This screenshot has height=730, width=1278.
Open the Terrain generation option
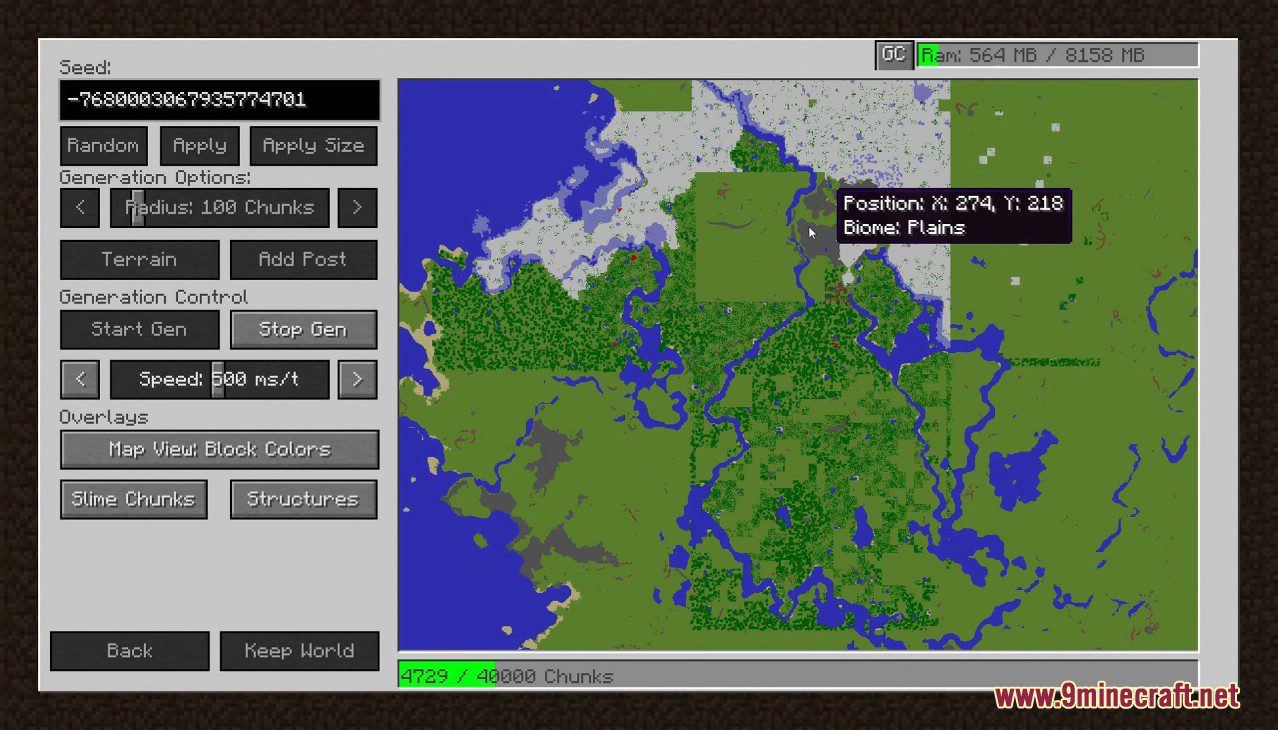click(139, 260)
